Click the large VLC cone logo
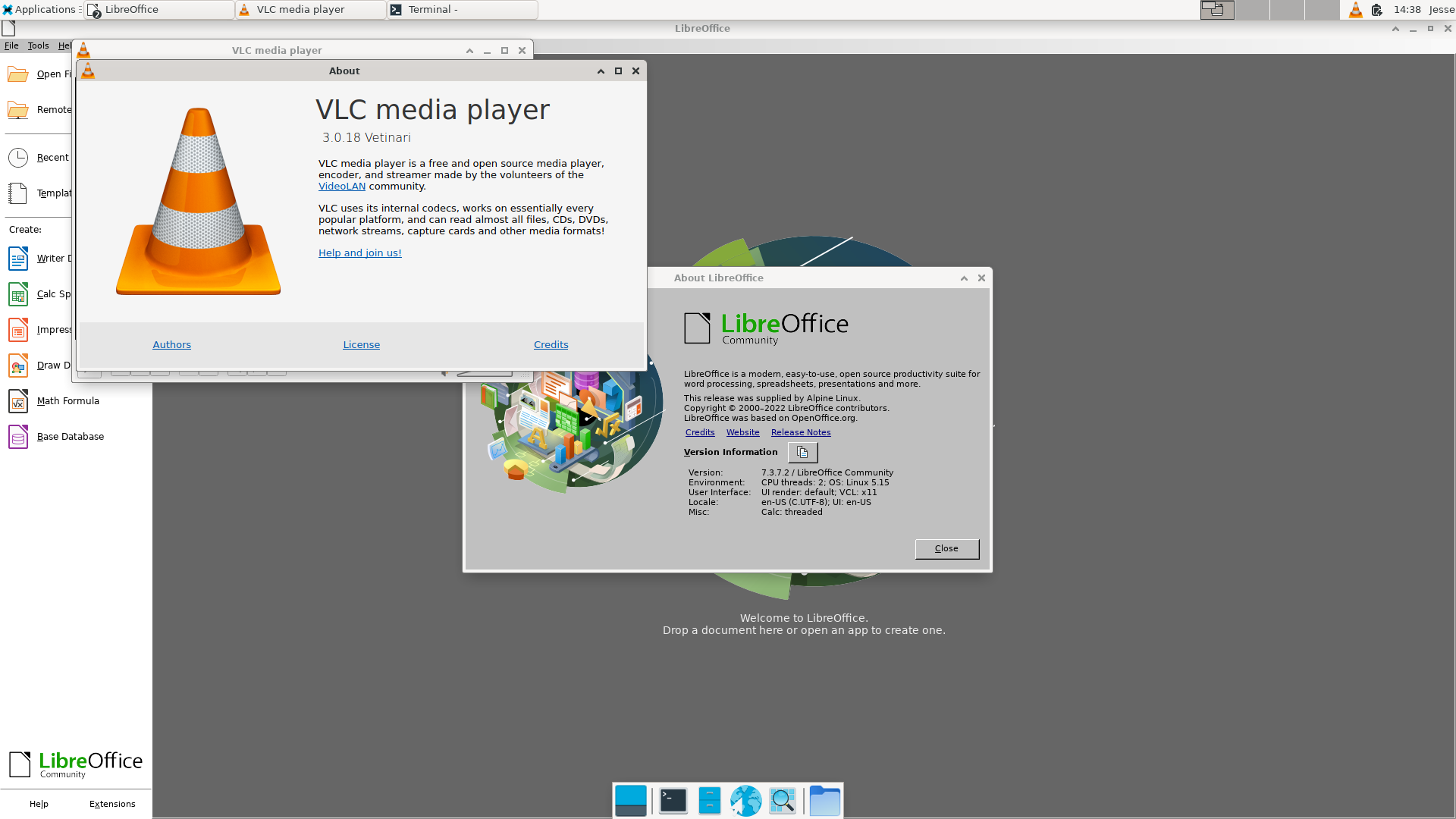The width and height of the screenshot is (1456, 819). 199,201
